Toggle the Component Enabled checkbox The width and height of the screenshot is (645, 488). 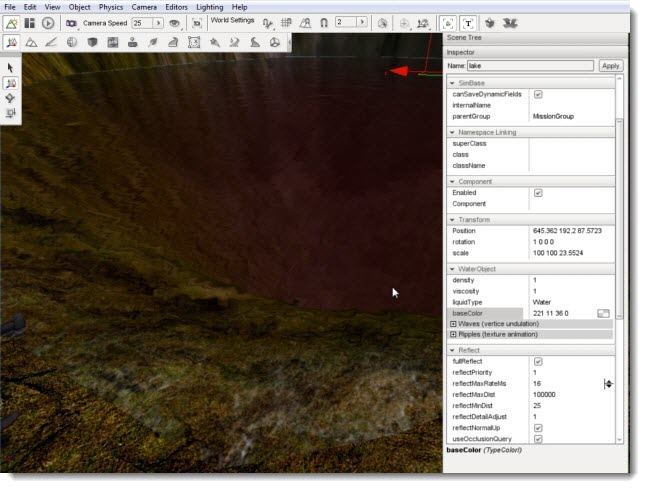click(538, 193)
